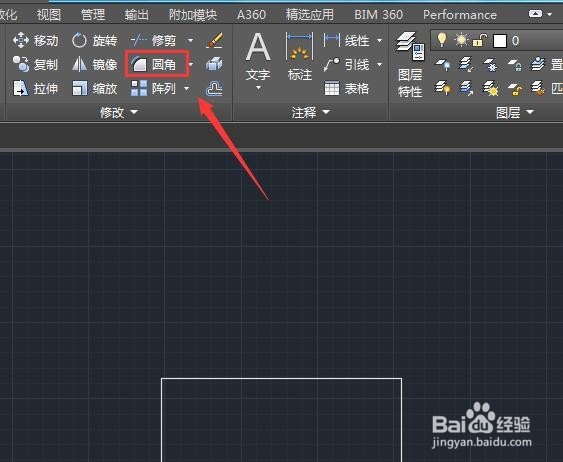Viewport: 563px width, 462px height.
Task: Open the 引线 dropdown arrow
Action: pos(380,65)
